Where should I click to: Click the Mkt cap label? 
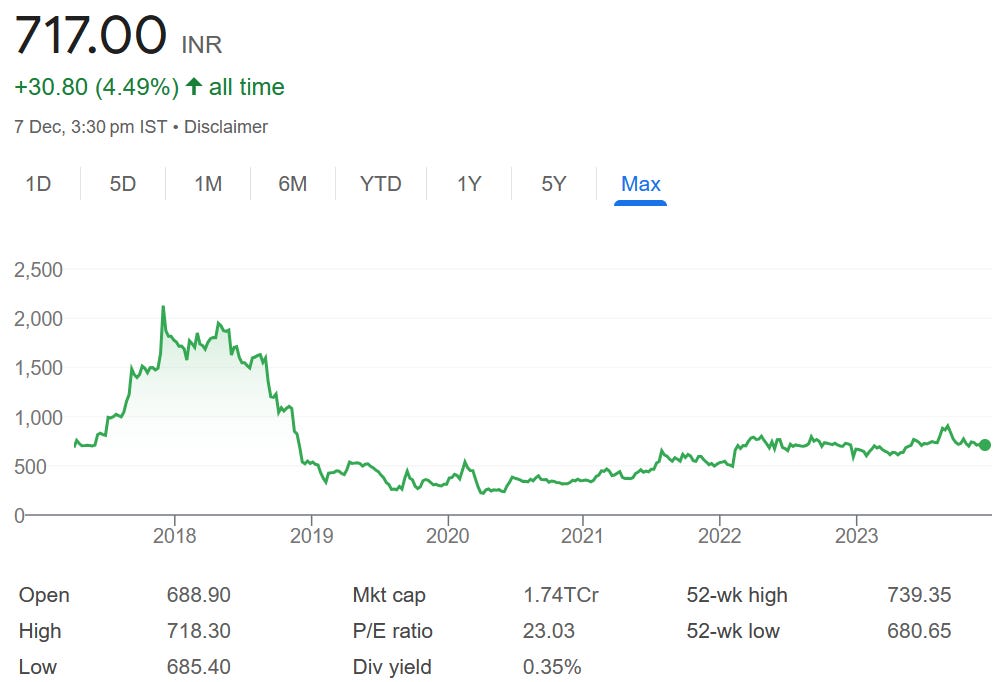388,595
